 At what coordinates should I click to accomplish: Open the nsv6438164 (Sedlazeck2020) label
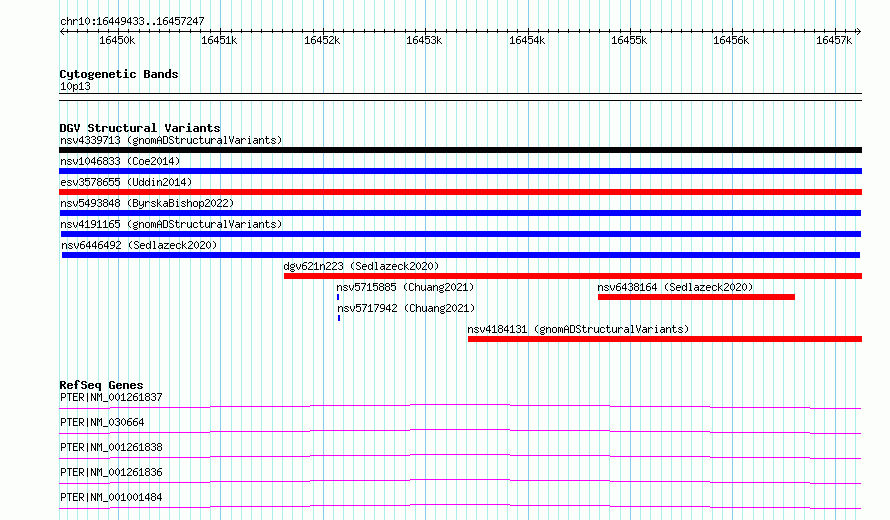pyautogui.click(x=675, y=287)
